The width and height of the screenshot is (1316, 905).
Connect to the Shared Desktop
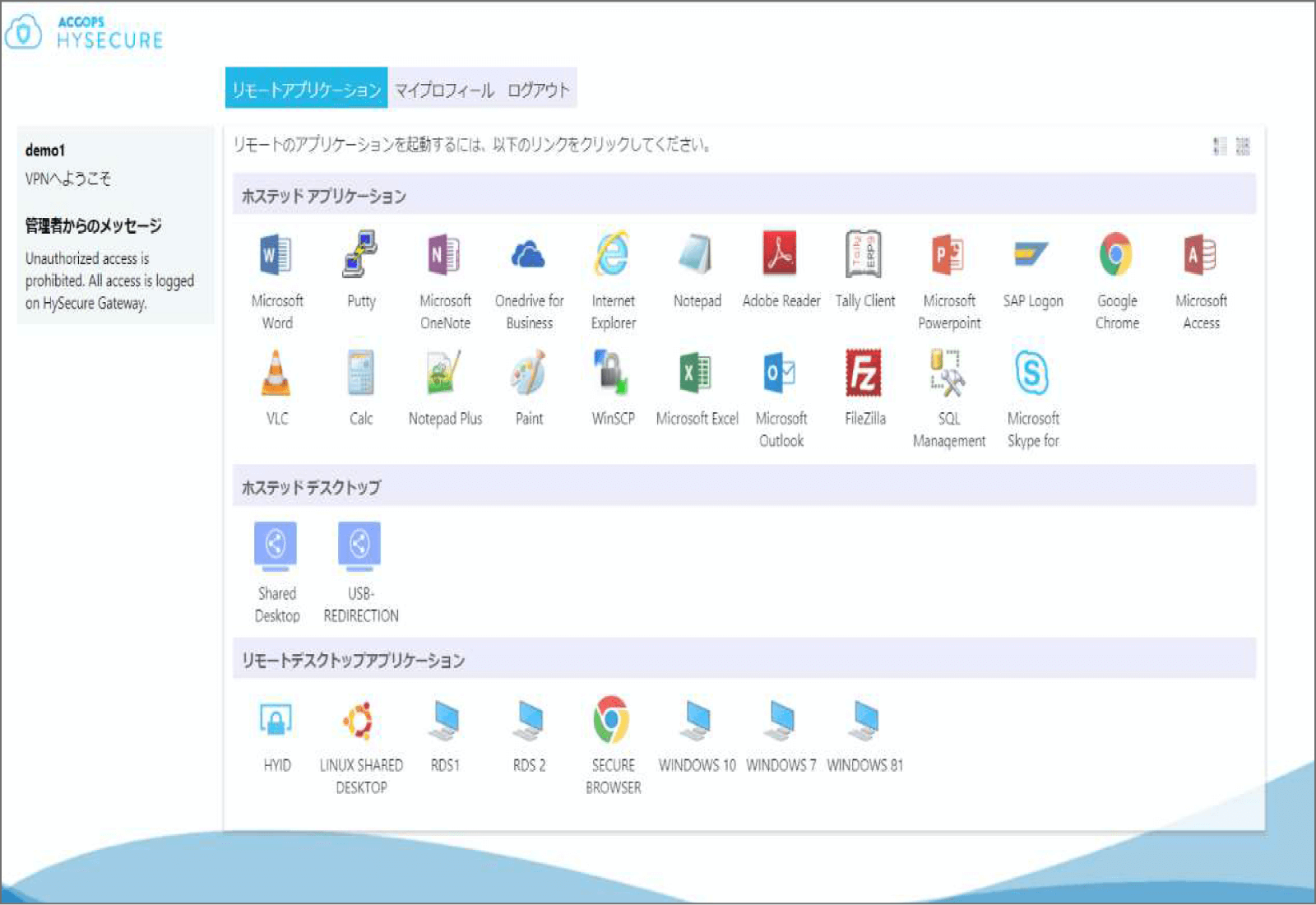pyautogui.click(x=276, y=546)
